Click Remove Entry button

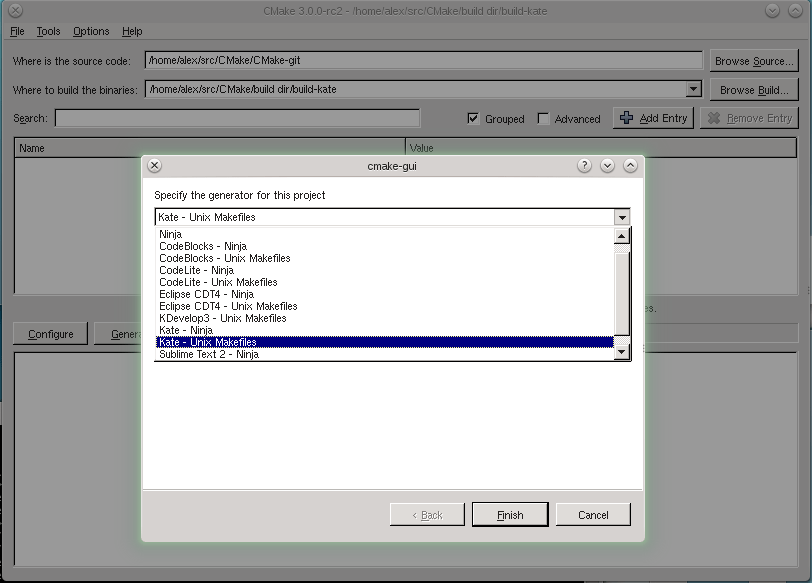tap(749, 118)
